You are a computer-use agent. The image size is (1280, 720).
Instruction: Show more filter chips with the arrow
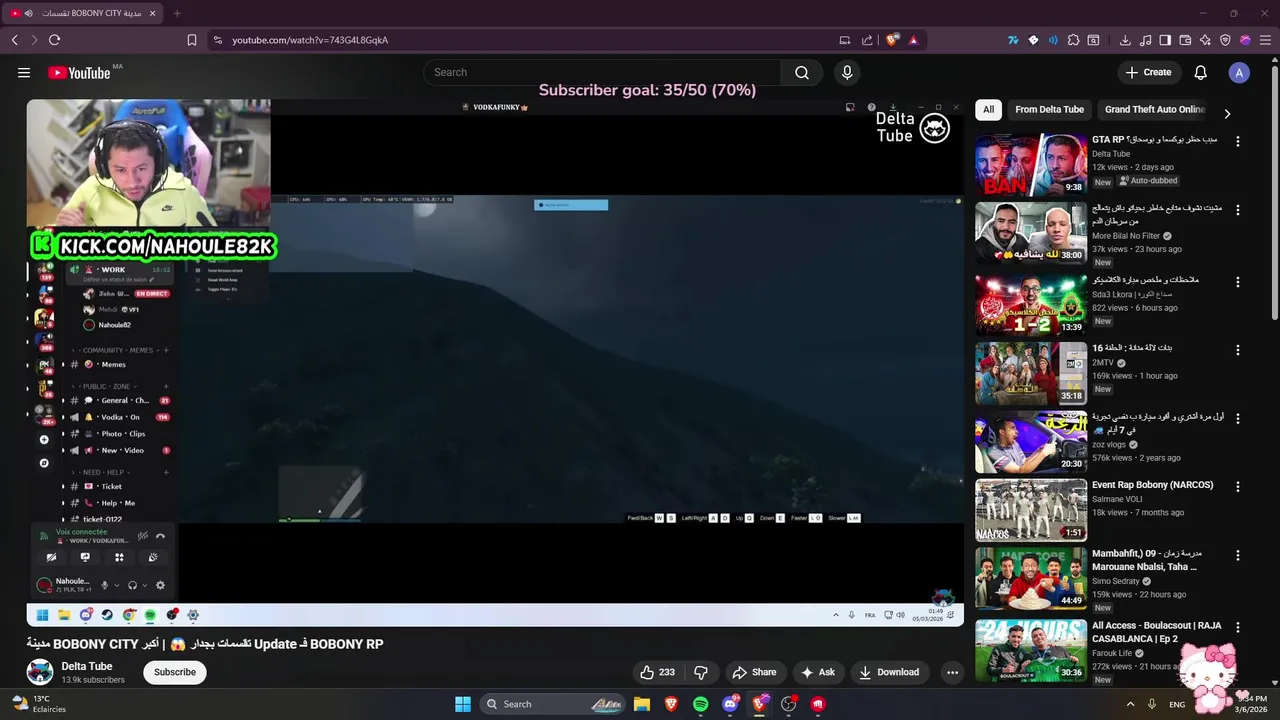point(1227,113)
